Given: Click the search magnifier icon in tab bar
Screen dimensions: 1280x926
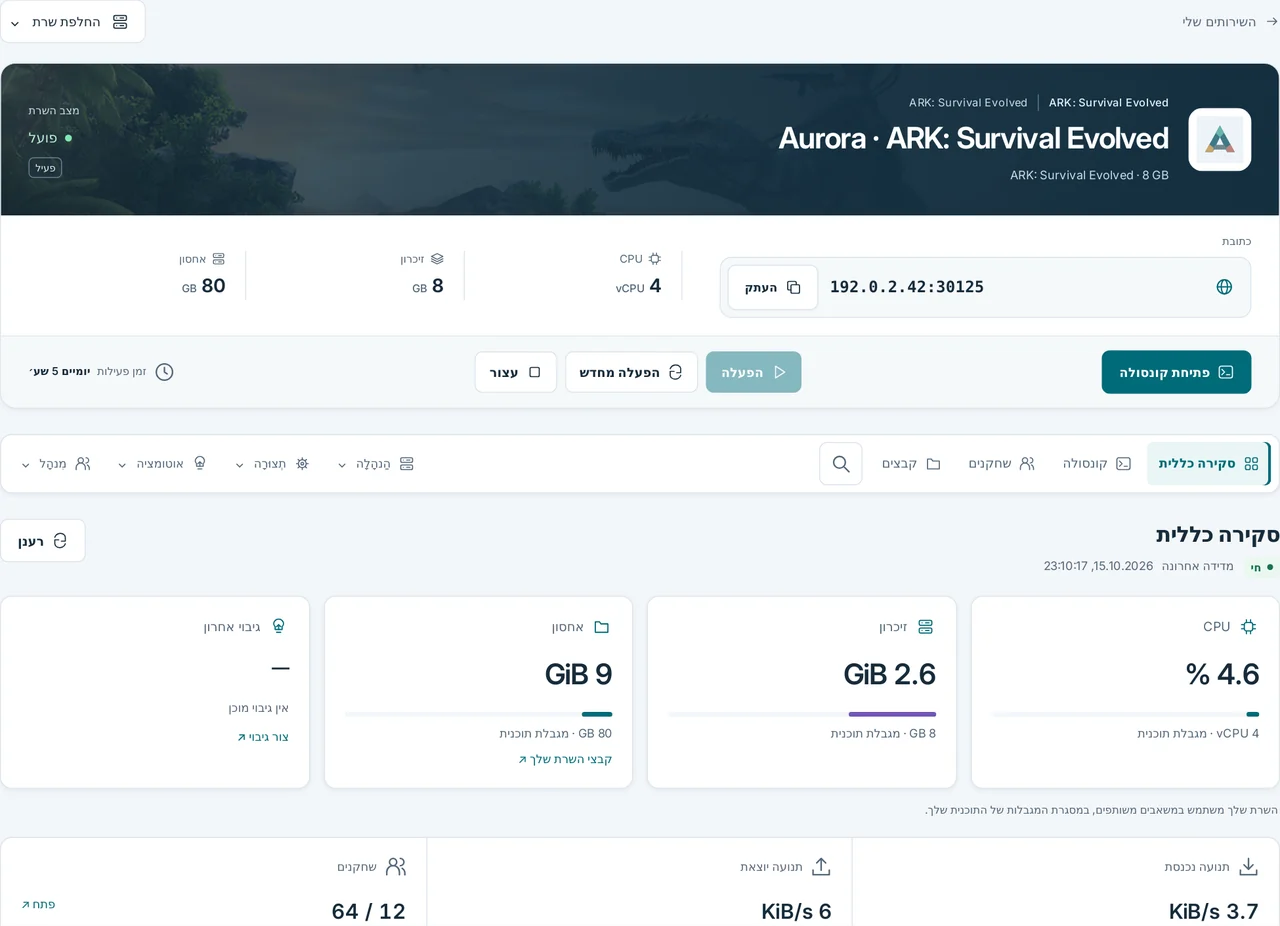Looking at the screenshot, I should [841, 464].
